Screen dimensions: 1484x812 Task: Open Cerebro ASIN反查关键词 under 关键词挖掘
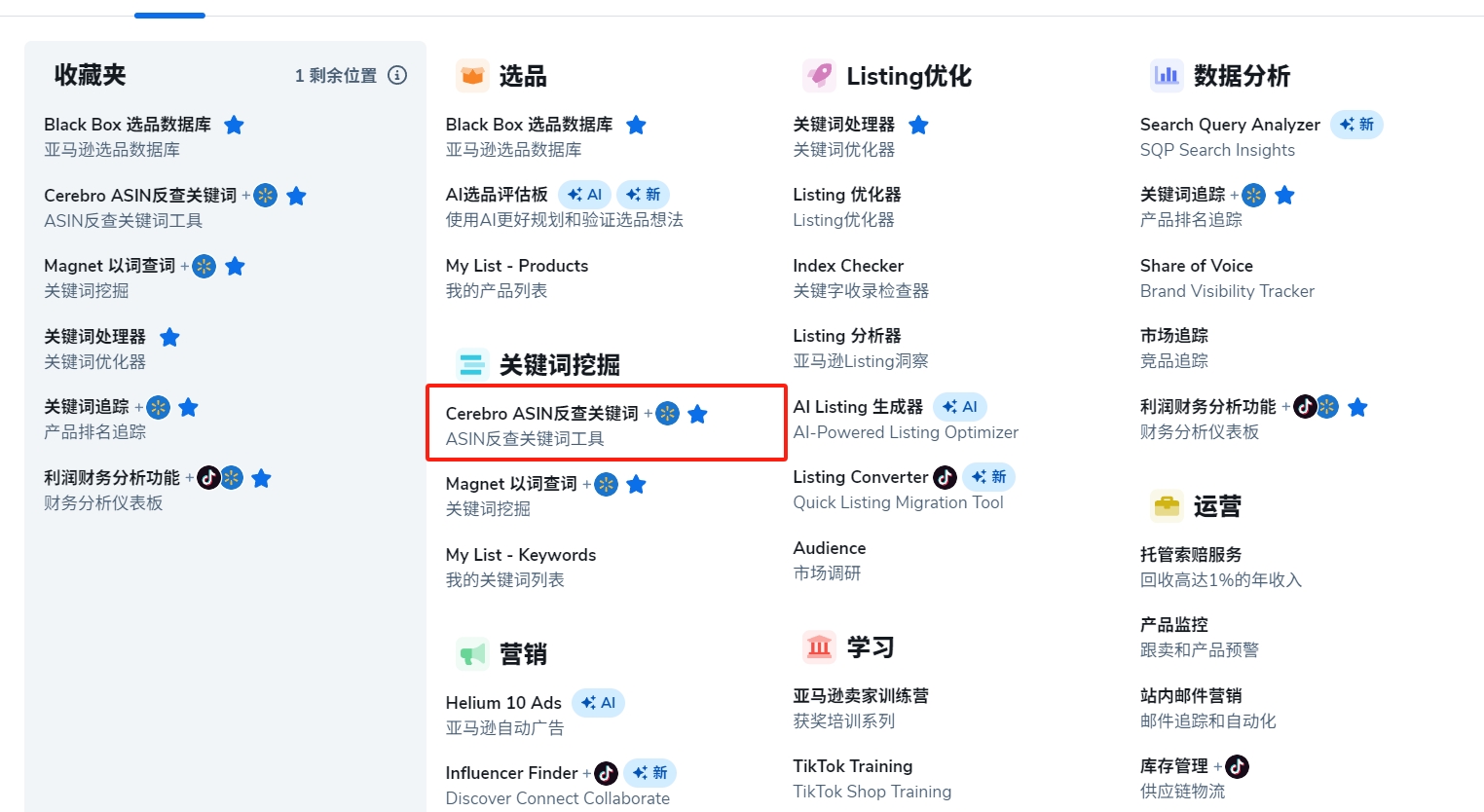pos(542,414)
